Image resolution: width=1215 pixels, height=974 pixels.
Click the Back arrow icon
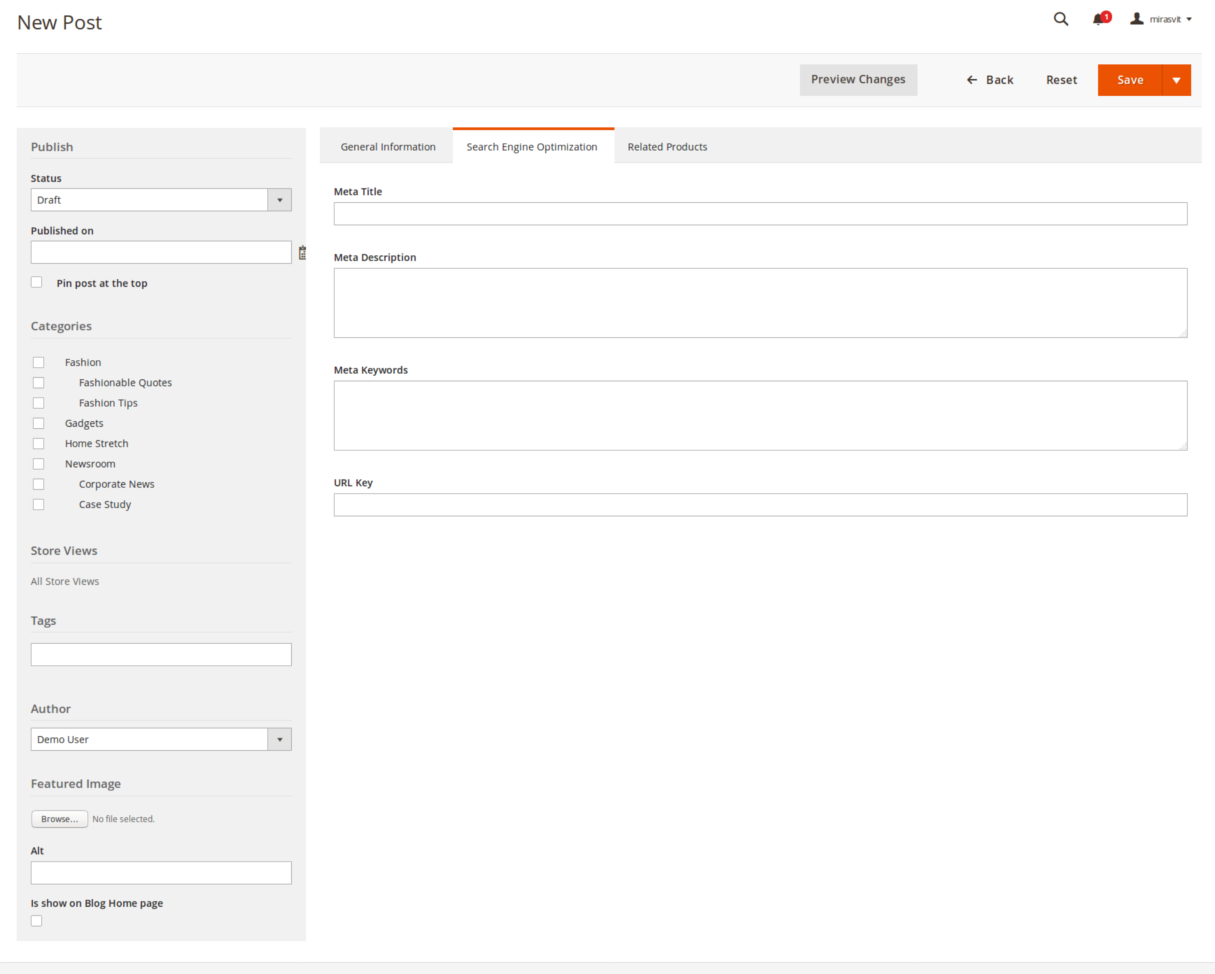(x=971, y=79)
